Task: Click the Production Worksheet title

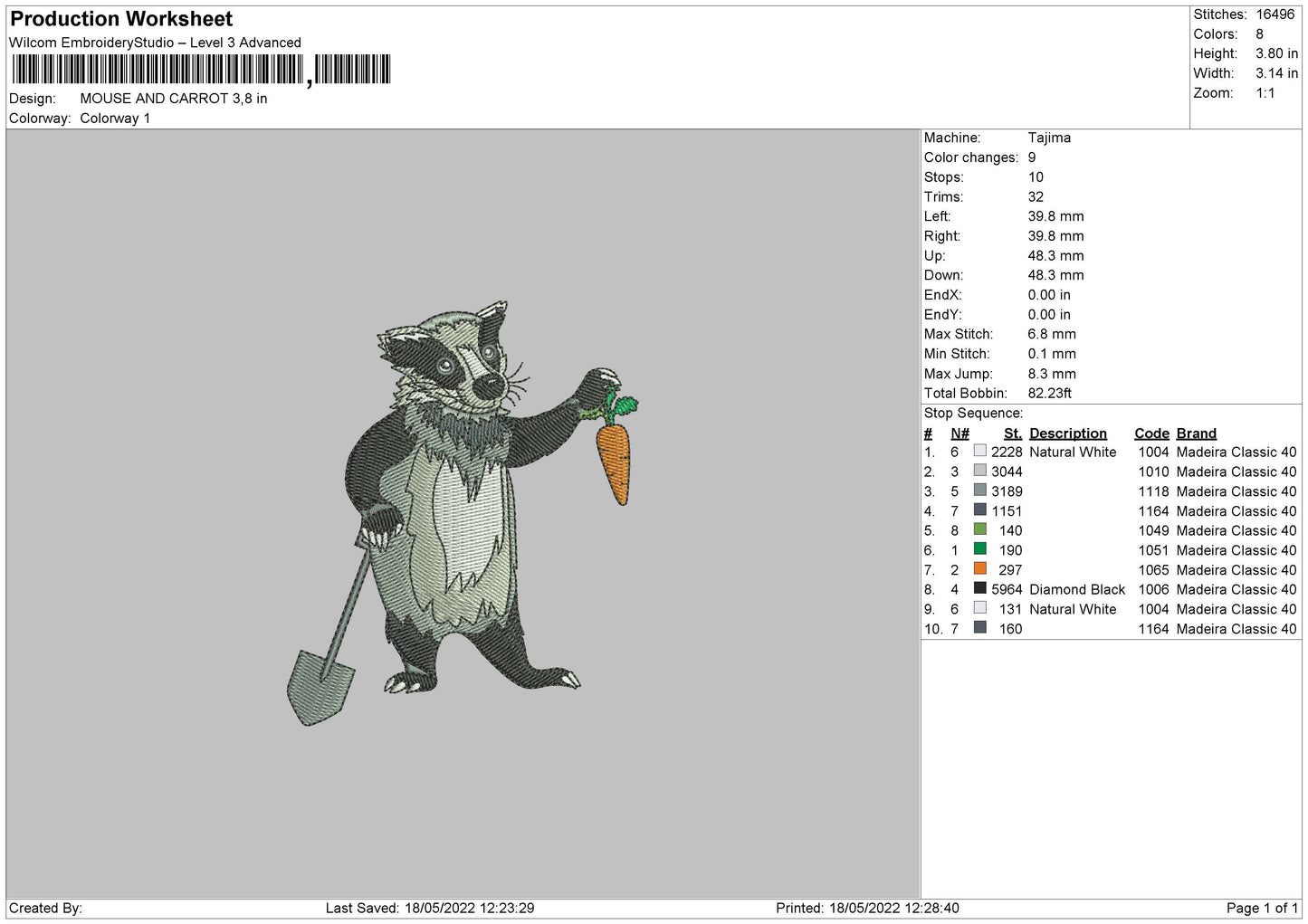Action: click(121, 19)
